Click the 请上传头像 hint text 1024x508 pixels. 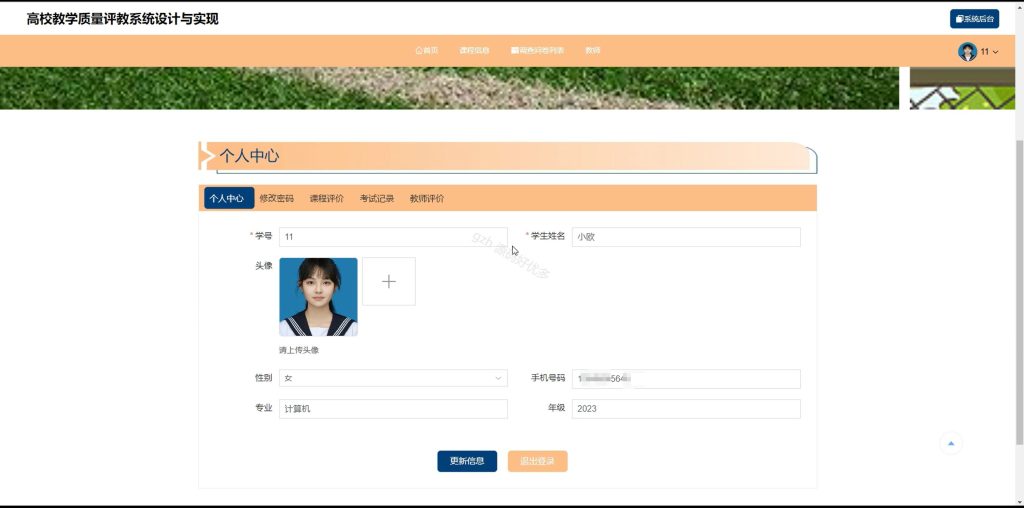coord(299,351)
